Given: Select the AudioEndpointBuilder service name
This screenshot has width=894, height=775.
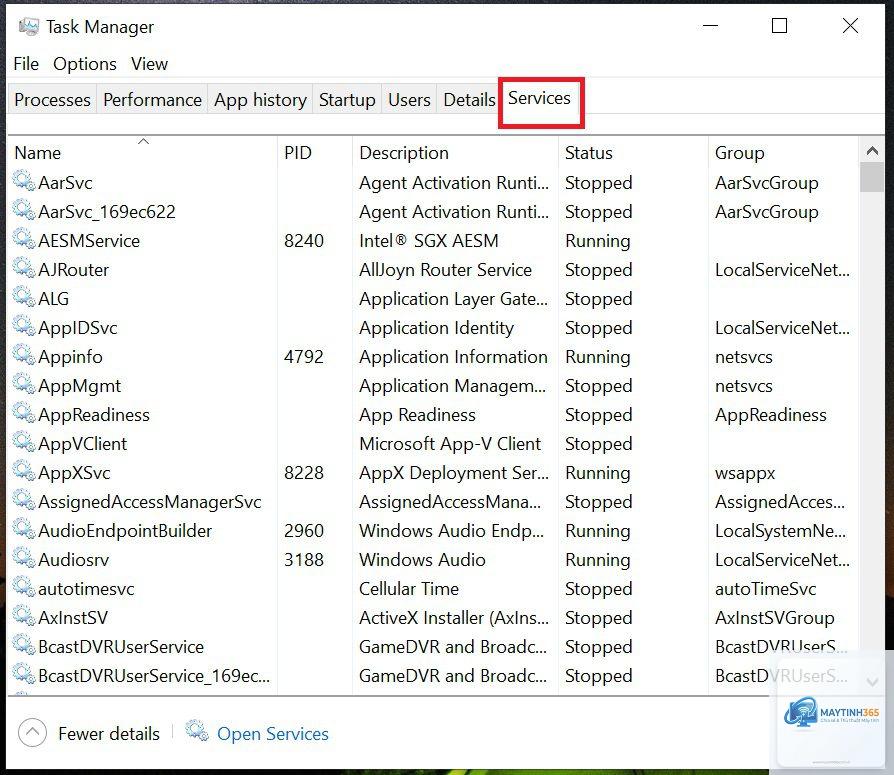Looking at the screenshot, I should coord(125,531).
